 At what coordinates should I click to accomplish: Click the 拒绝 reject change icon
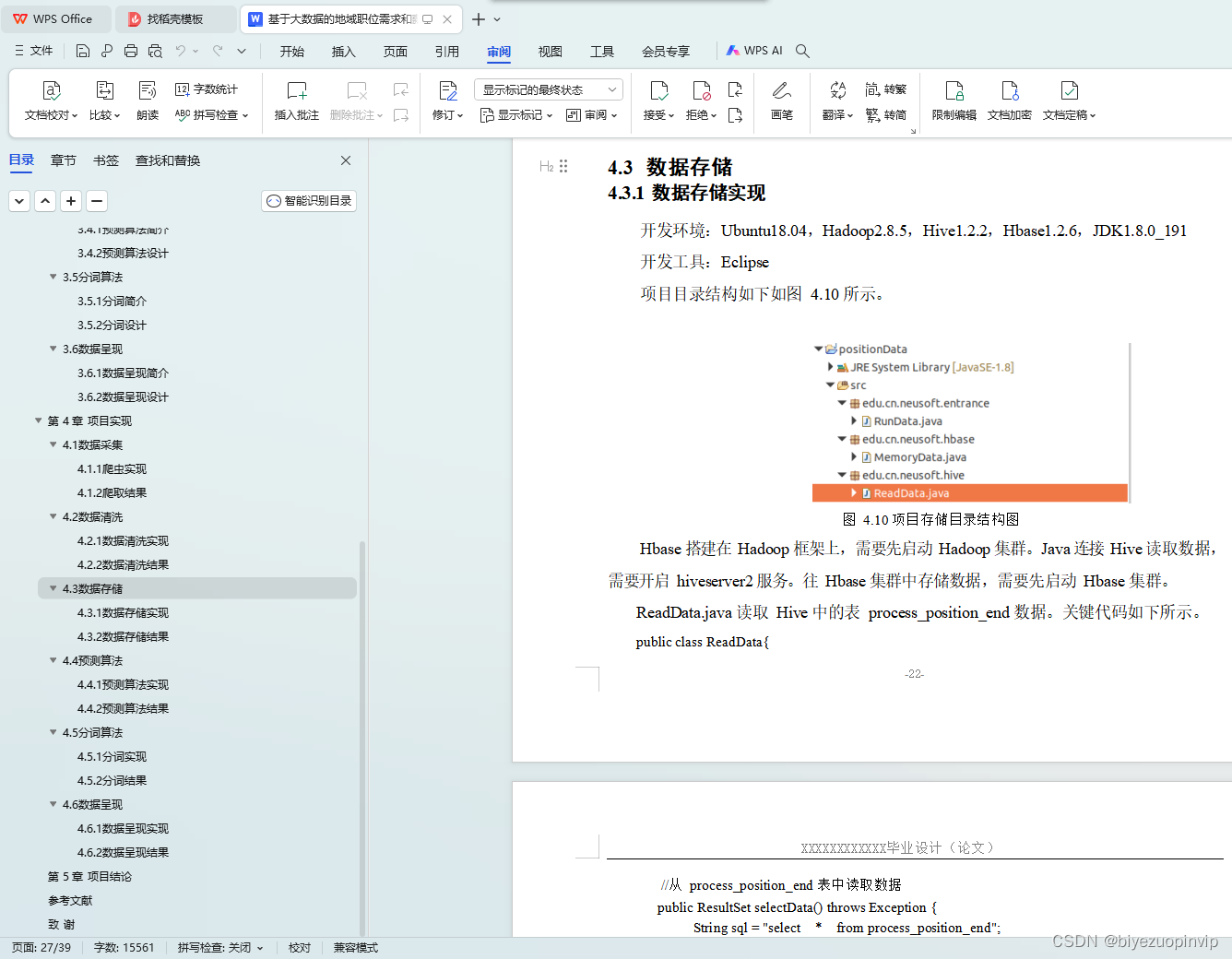pos(698,99)
